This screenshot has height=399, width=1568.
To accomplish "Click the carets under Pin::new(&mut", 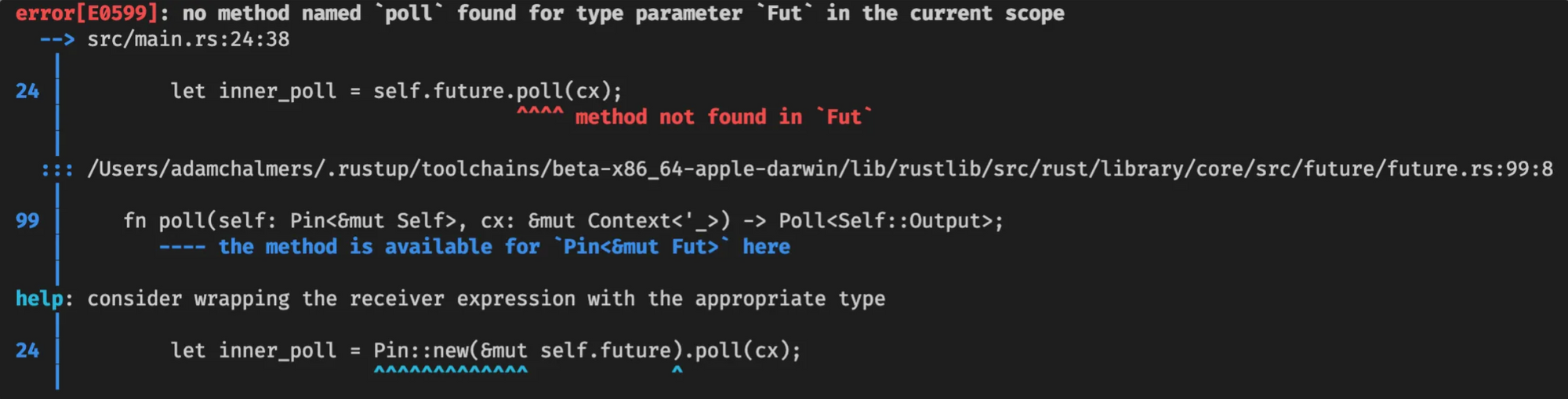I will click(x=451, y=370).
